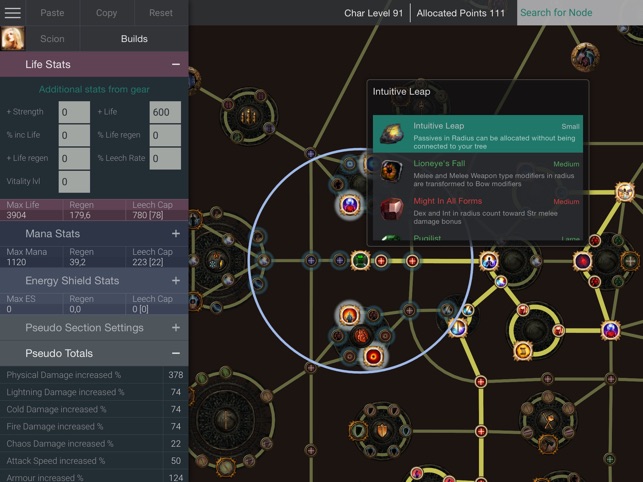Edit the % inc Life field

[74, 135]
